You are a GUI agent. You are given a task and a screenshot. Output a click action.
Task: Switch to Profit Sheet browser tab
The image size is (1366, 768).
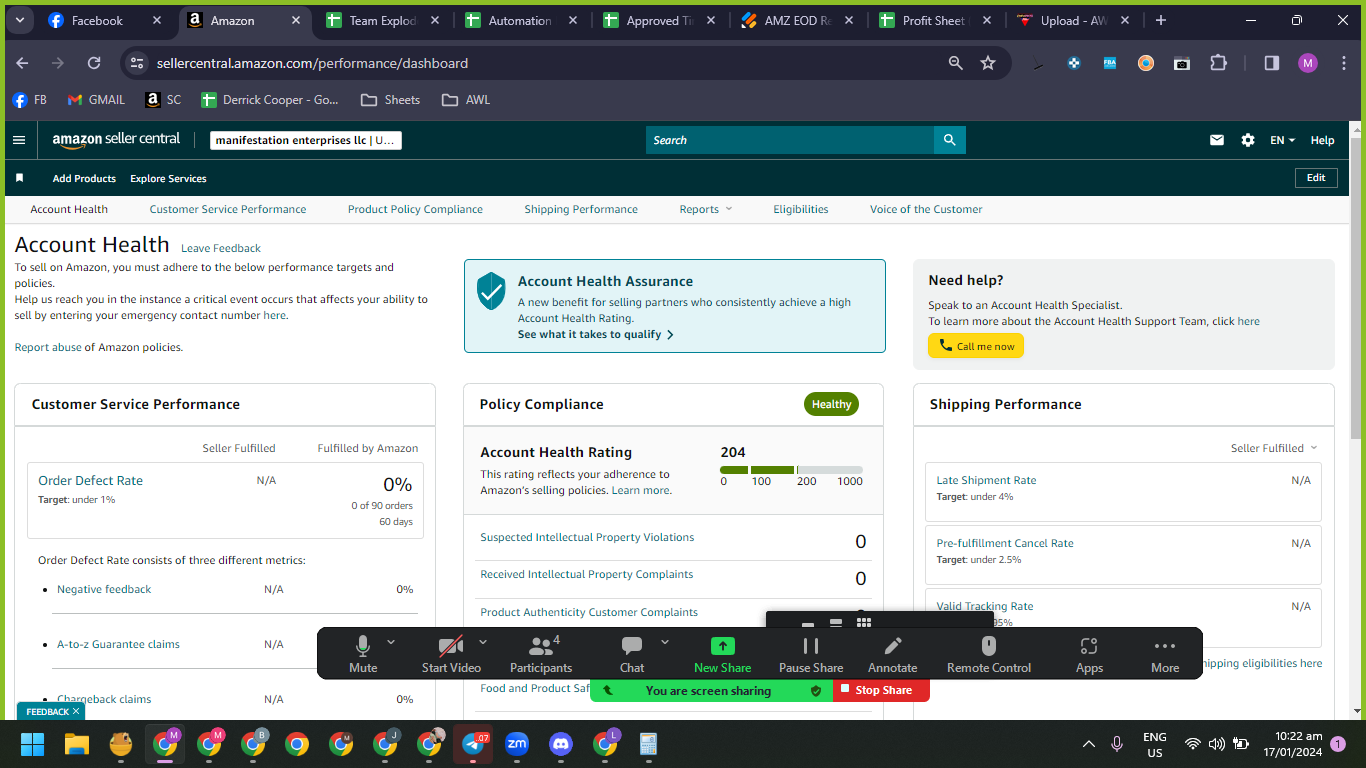(x=935, y=20)
